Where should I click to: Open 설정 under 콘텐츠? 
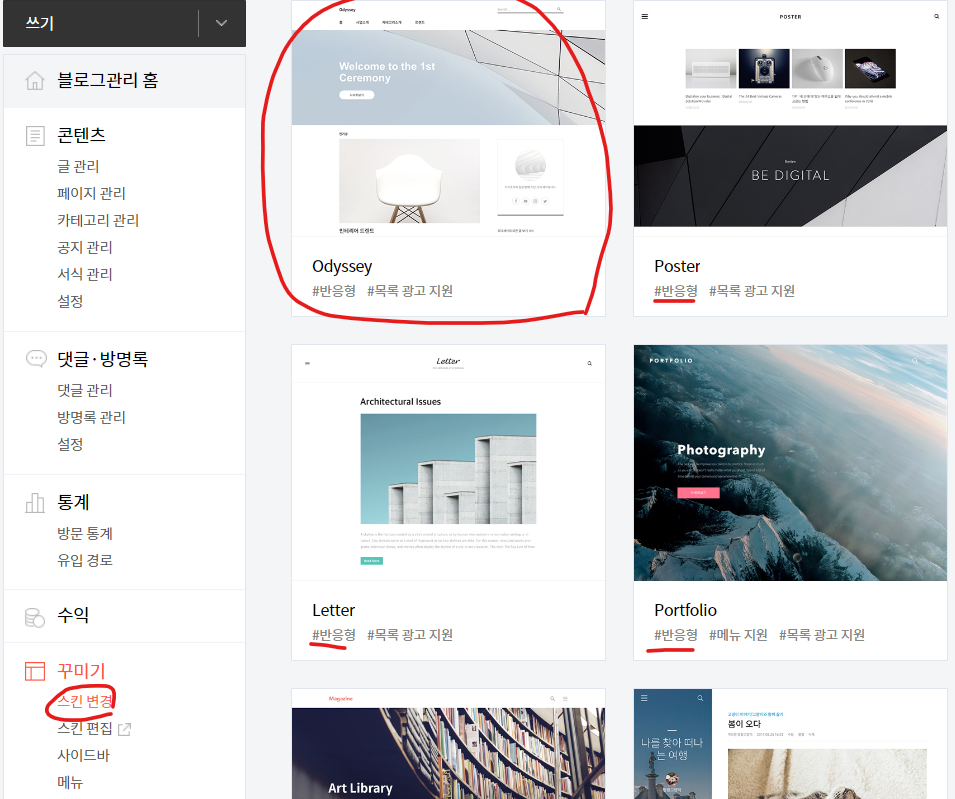[x=70, y=301]
